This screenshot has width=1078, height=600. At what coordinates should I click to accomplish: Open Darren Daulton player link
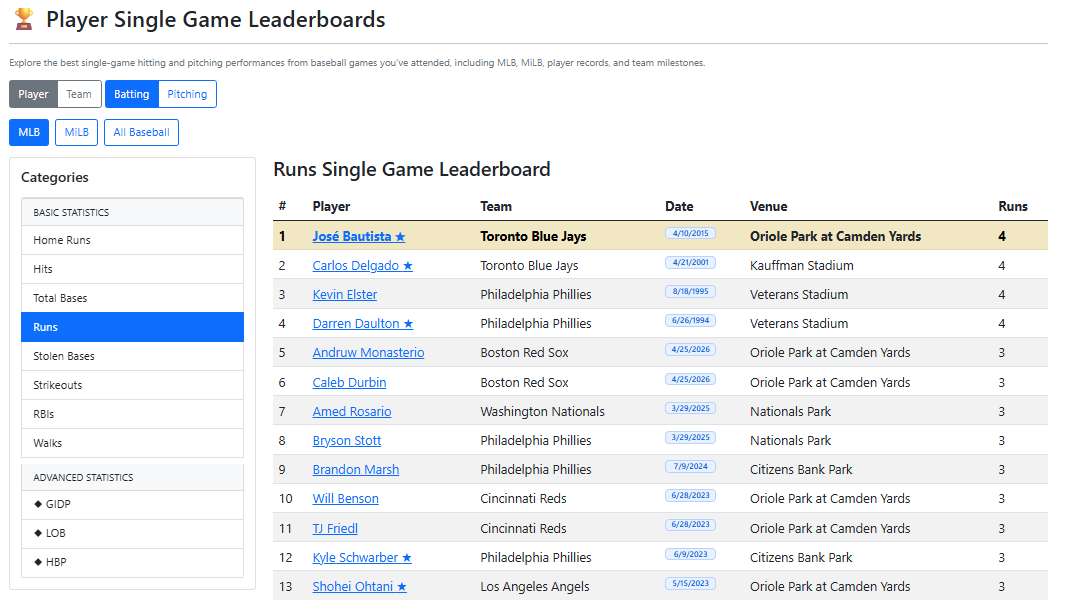362,324
